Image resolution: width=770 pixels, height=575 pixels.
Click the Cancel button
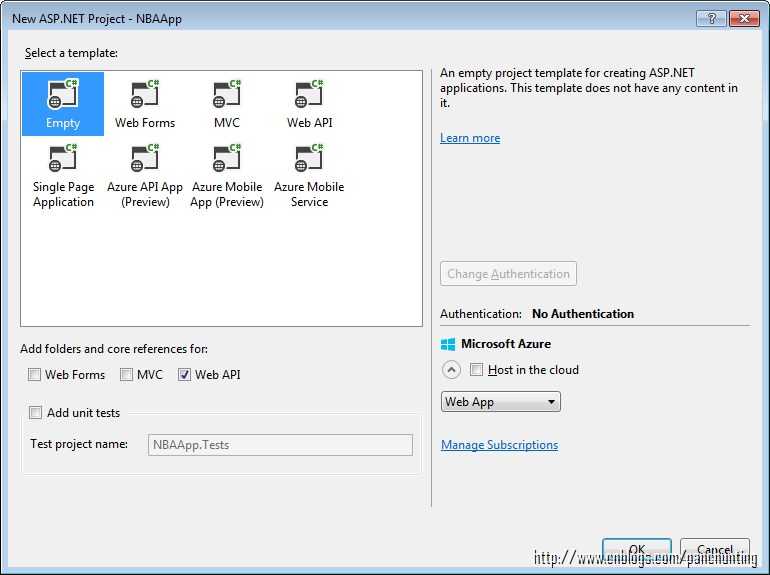(x=715, y=549)
